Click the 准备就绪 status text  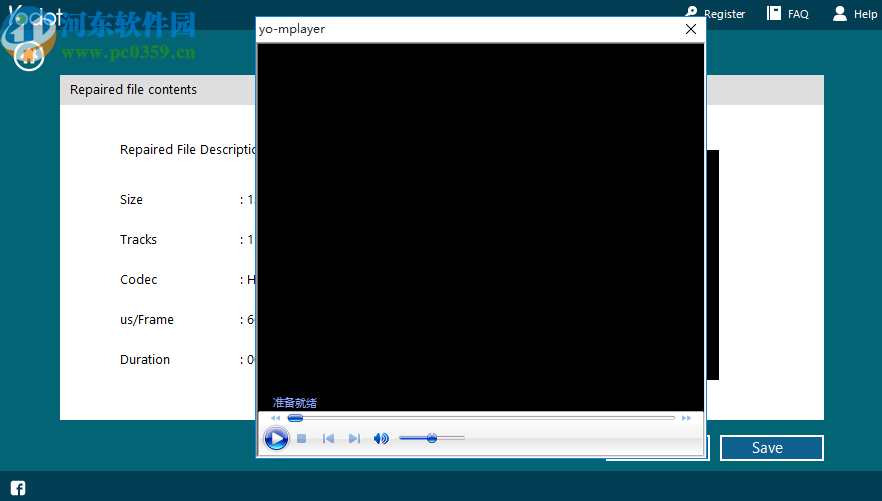295,403
